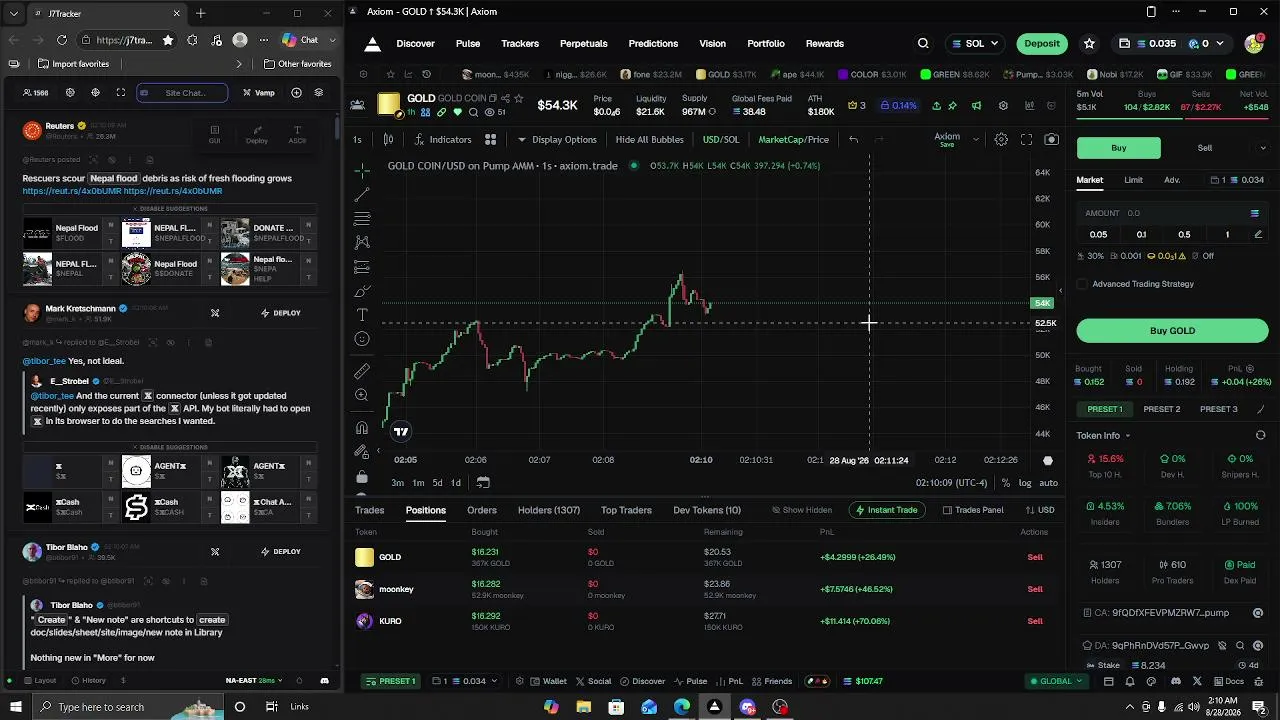Click the AMOUNT input field
This screenshot has width=1280, height=720.
click(1172, 213)
